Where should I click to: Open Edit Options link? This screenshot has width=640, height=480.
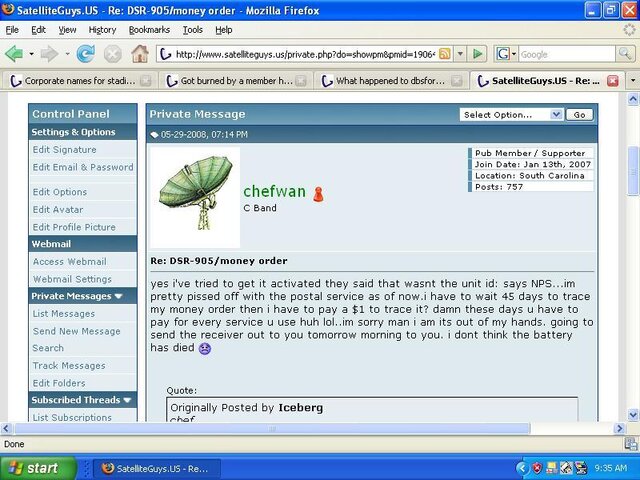[60, 192]
